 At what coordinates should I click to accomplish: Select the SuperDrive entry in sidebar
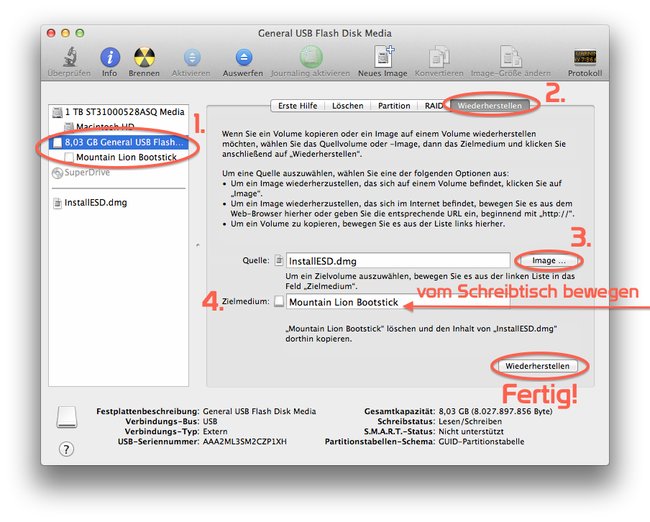point(119,172)
